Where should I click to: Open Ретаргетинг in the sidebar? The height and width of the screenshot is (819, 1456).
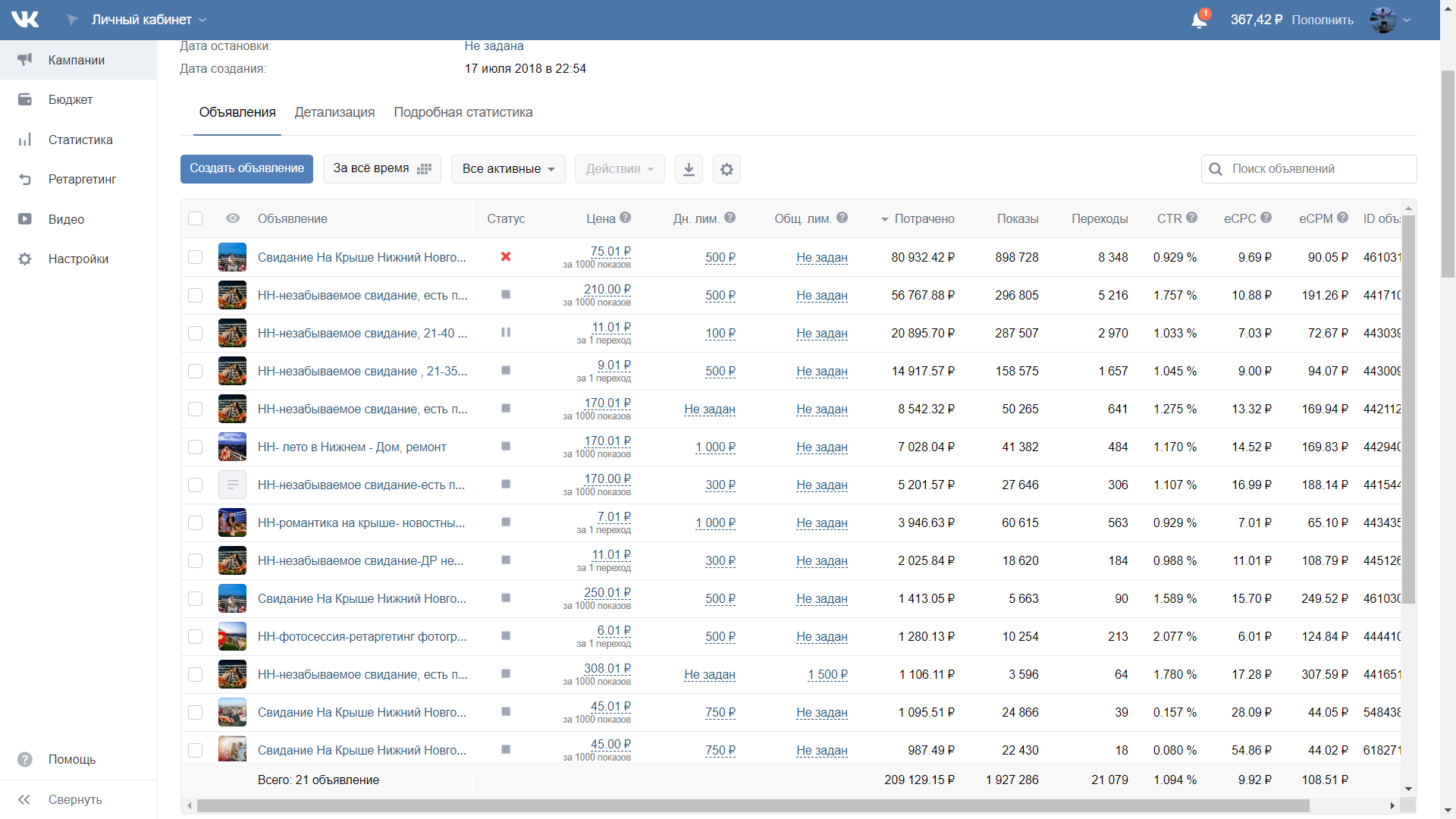click(81, 180)
